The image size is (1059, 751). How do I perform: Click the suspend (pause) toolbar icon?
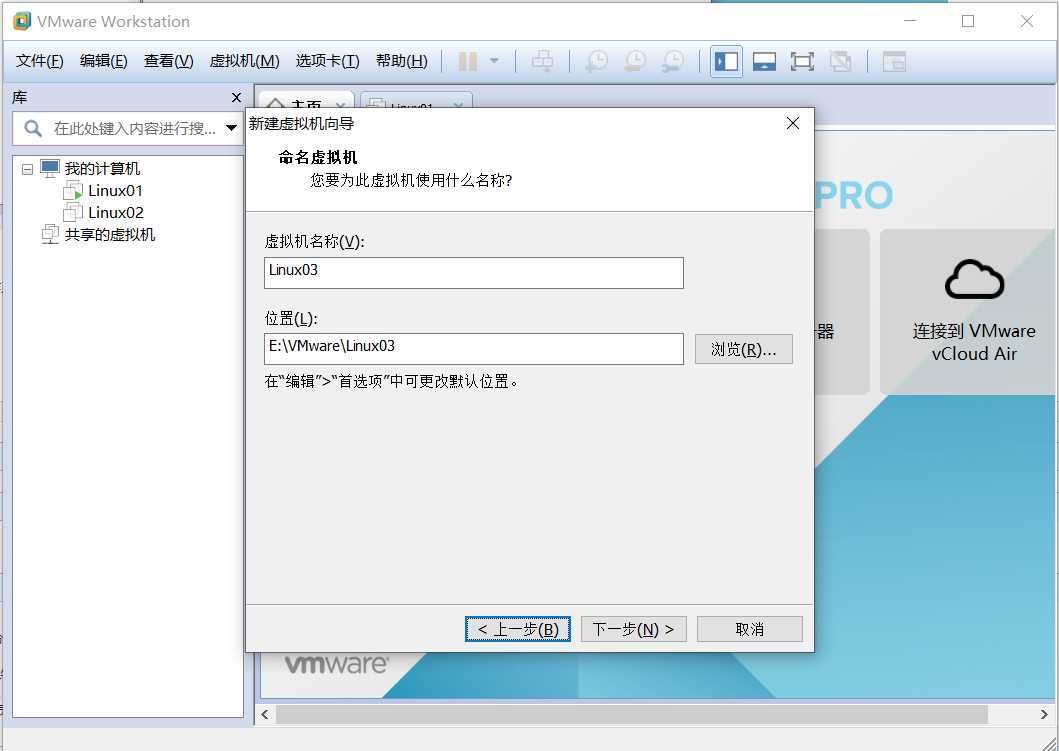point(467,61)
